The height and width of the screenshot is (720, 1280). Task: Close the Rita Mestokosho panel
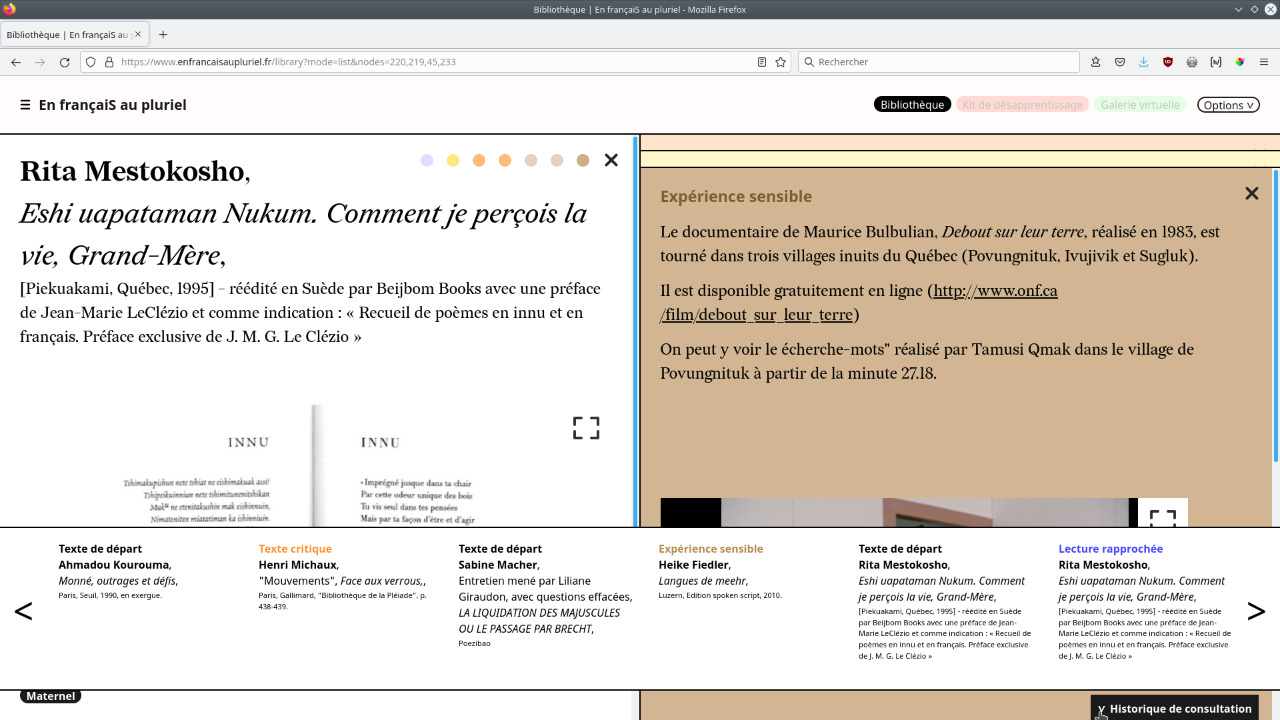[611, 160]
